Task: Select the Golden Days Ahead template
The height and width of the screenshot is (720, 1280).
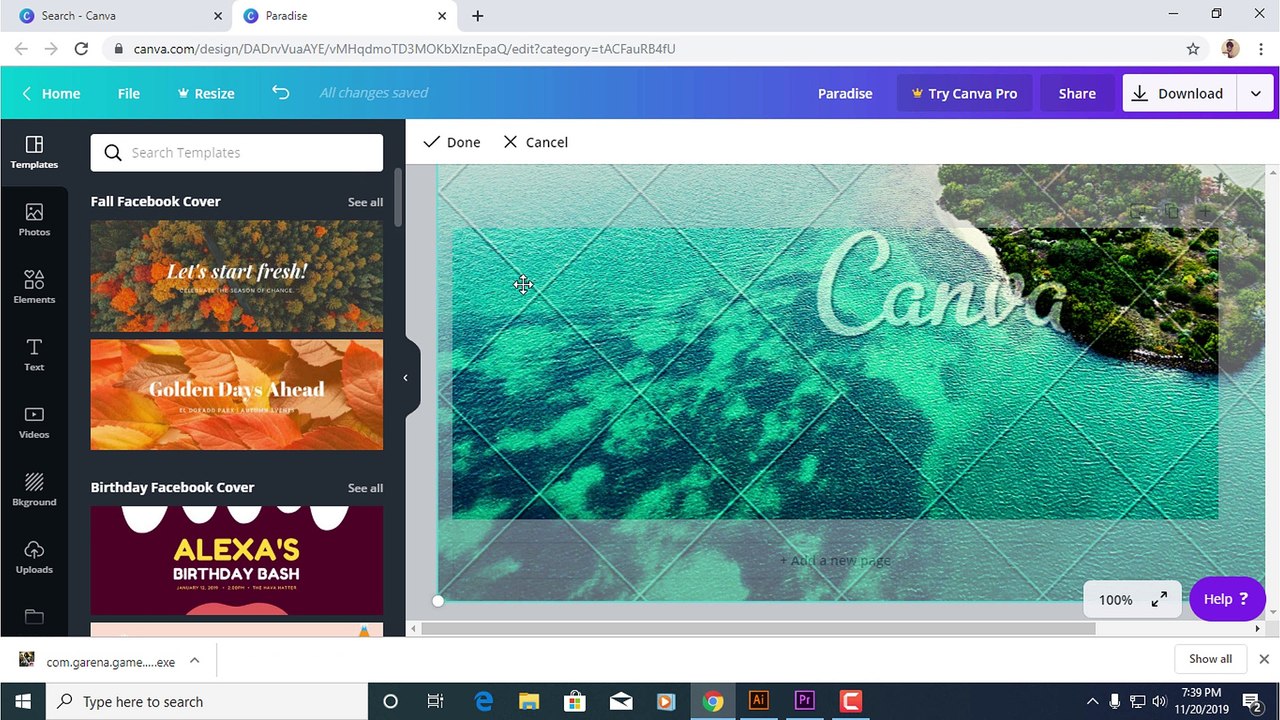Action: pyautogui.click(x=237, y=395)
